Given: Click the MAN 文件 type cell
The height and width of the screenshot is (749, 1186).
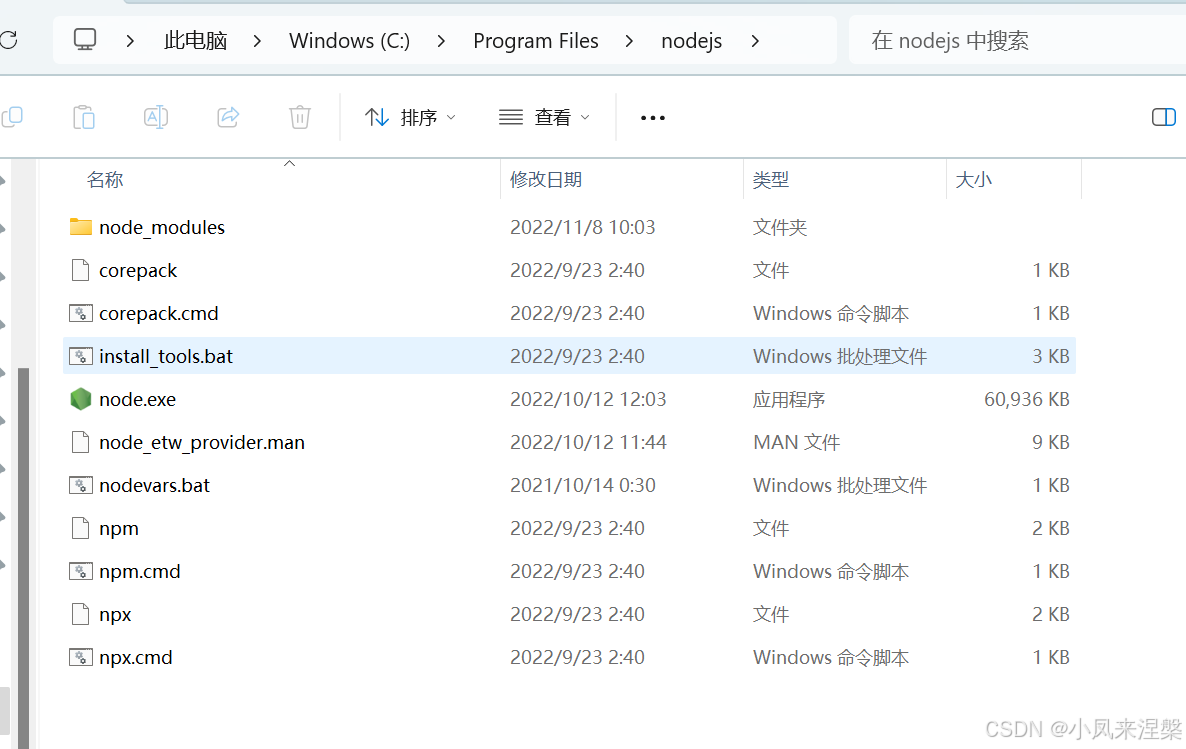Looking at the screenshot, I should point(796,442).
